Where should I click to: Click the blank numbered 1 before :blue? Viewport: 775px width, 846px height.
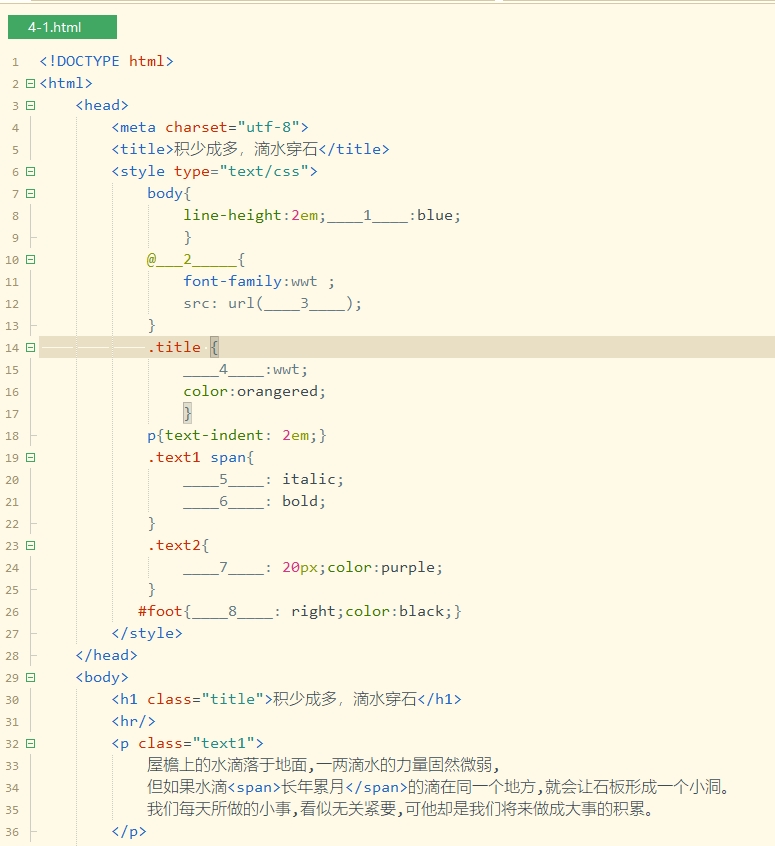(367, 216)
